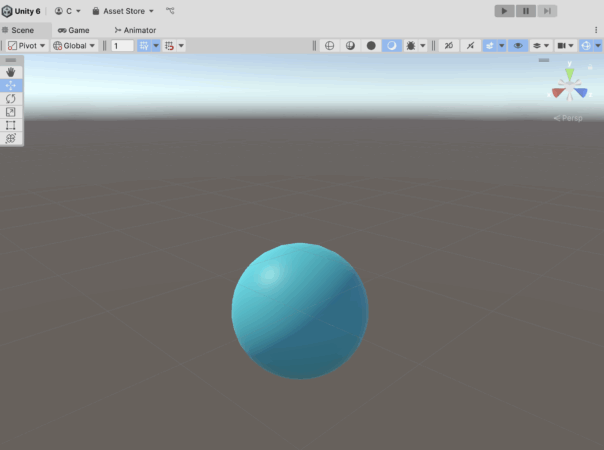
Task: Select unlit draw mode
Action: 371,45
